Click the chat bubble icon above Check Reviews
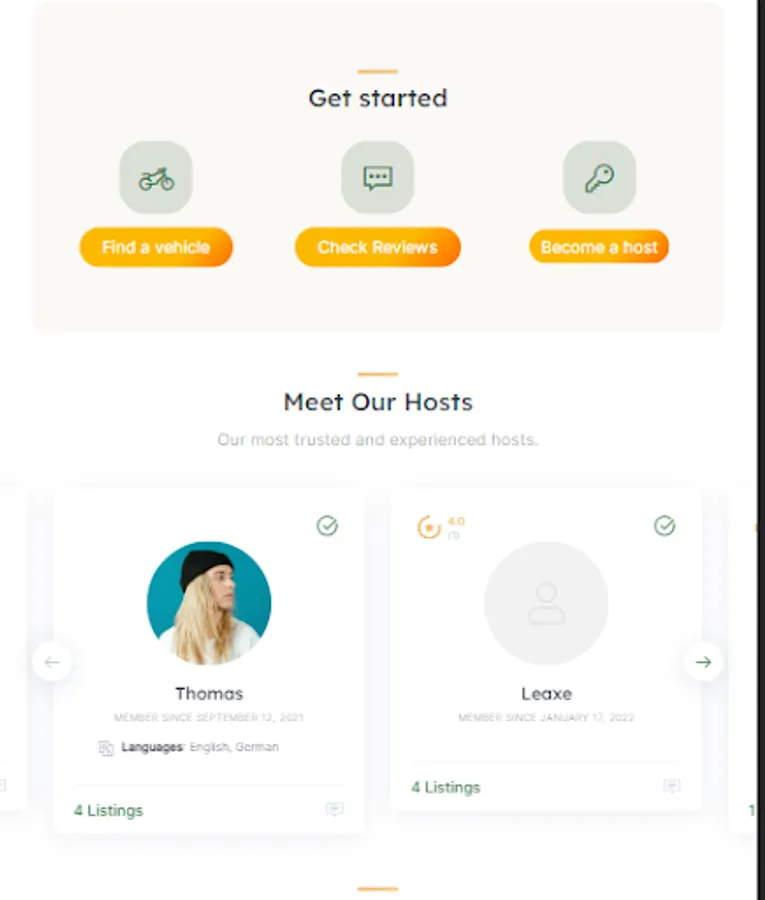This screenshot has width=765, height=900. 378,179
